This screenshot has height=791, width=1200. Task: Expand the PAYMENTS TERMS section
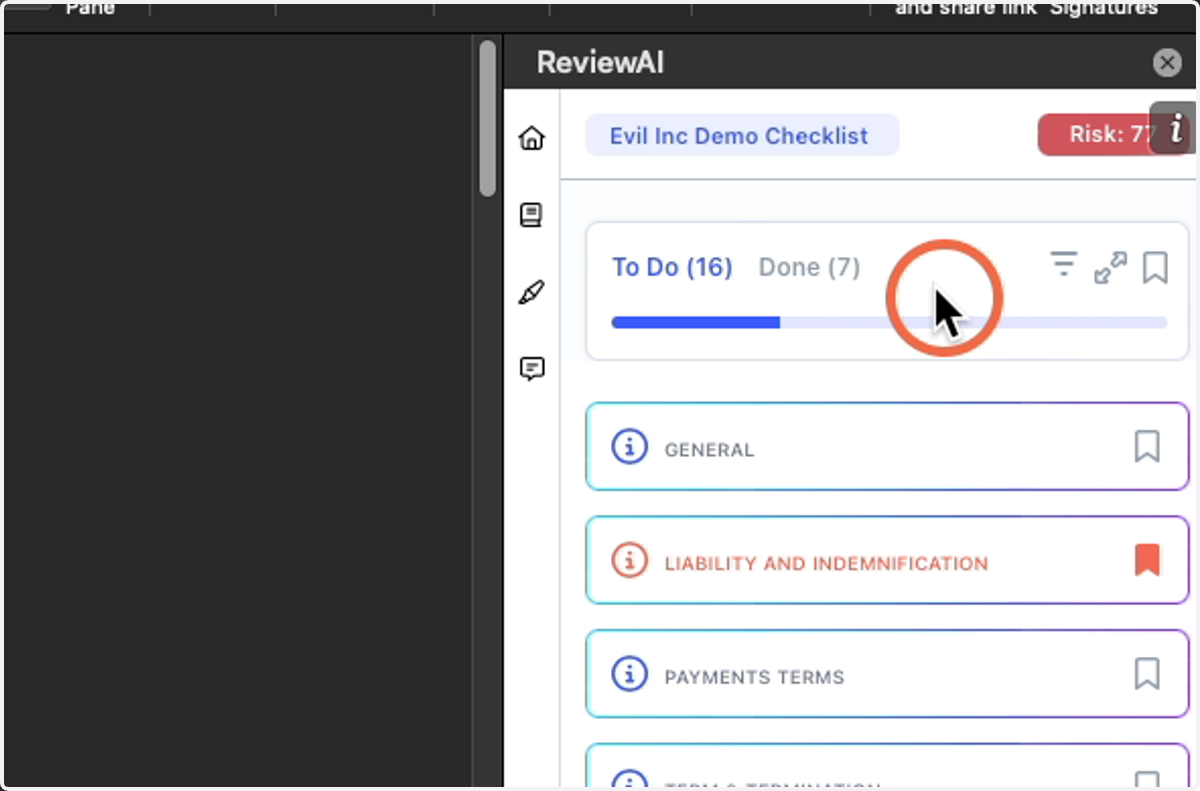[887, 675]
